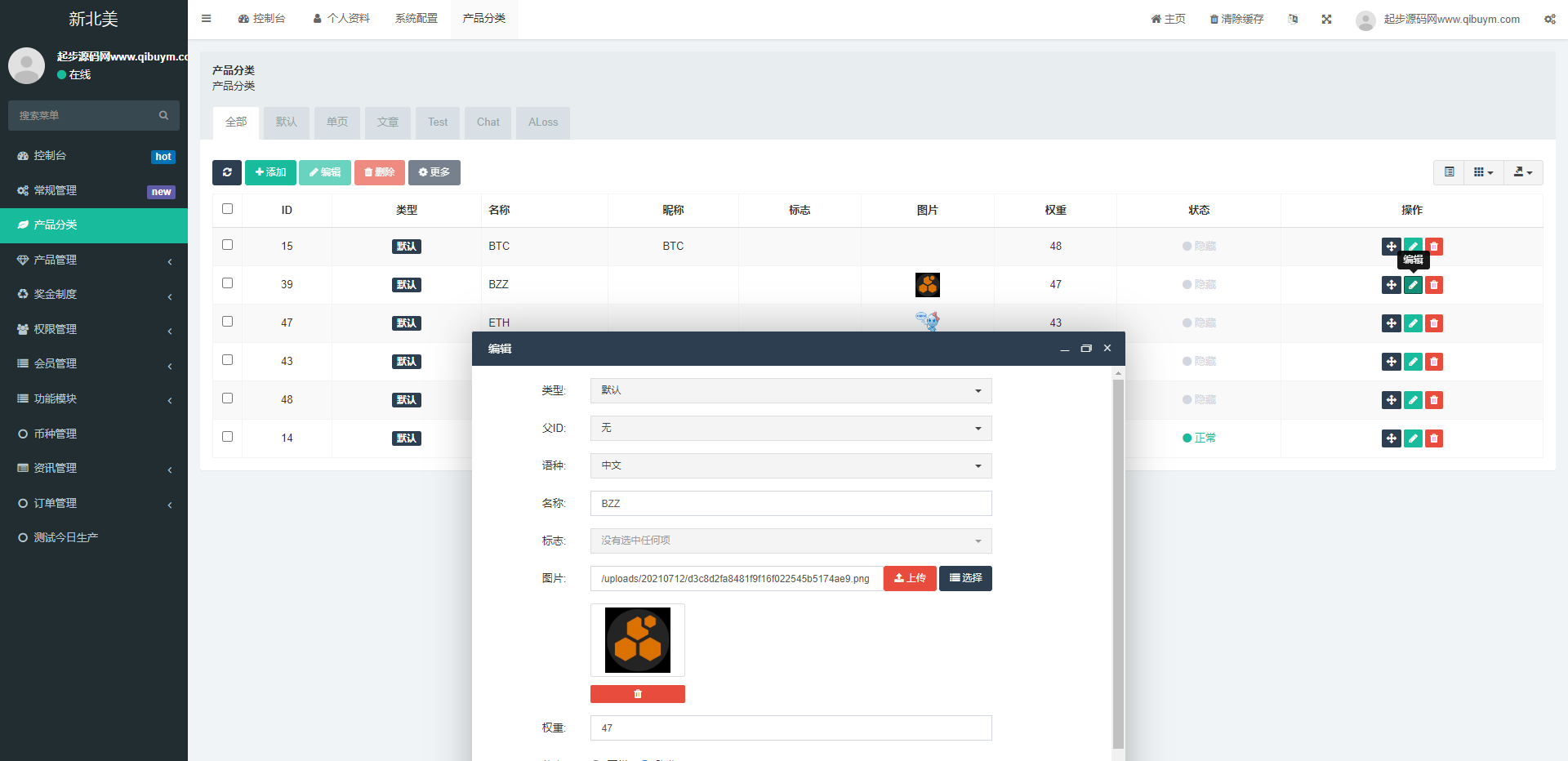Click the user avatar in the sidebar
The width and height of the screenshot is (1568, 761).
pos(26,65)
